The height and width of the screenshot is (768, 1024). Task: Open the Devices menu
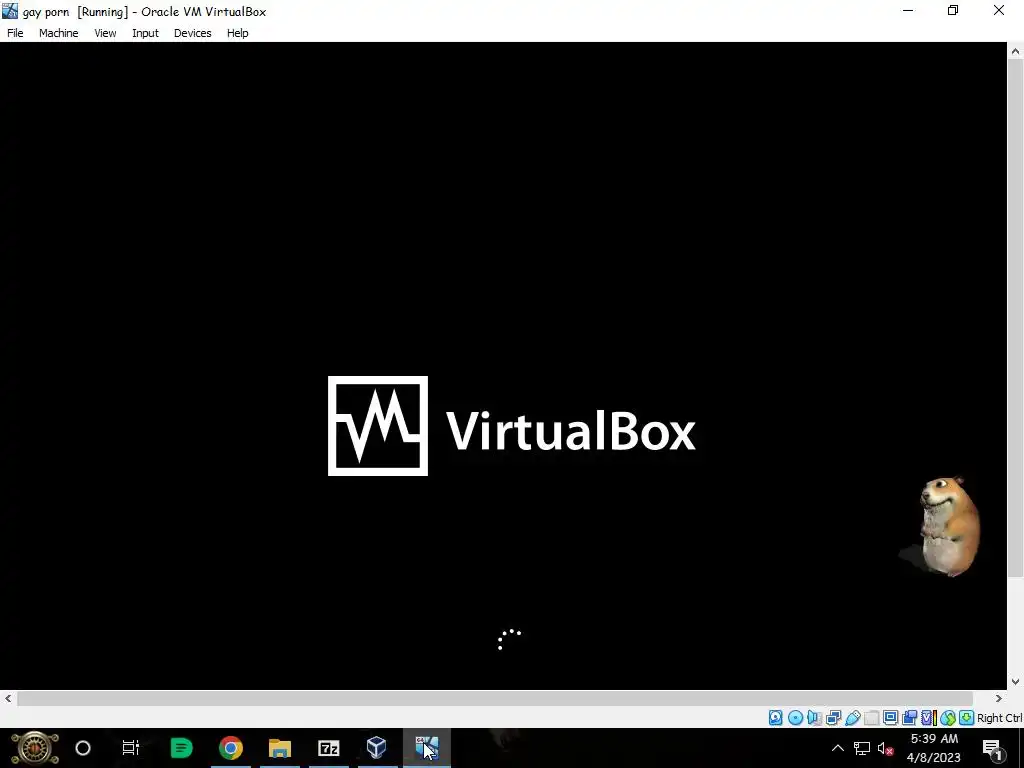[193, 33]
